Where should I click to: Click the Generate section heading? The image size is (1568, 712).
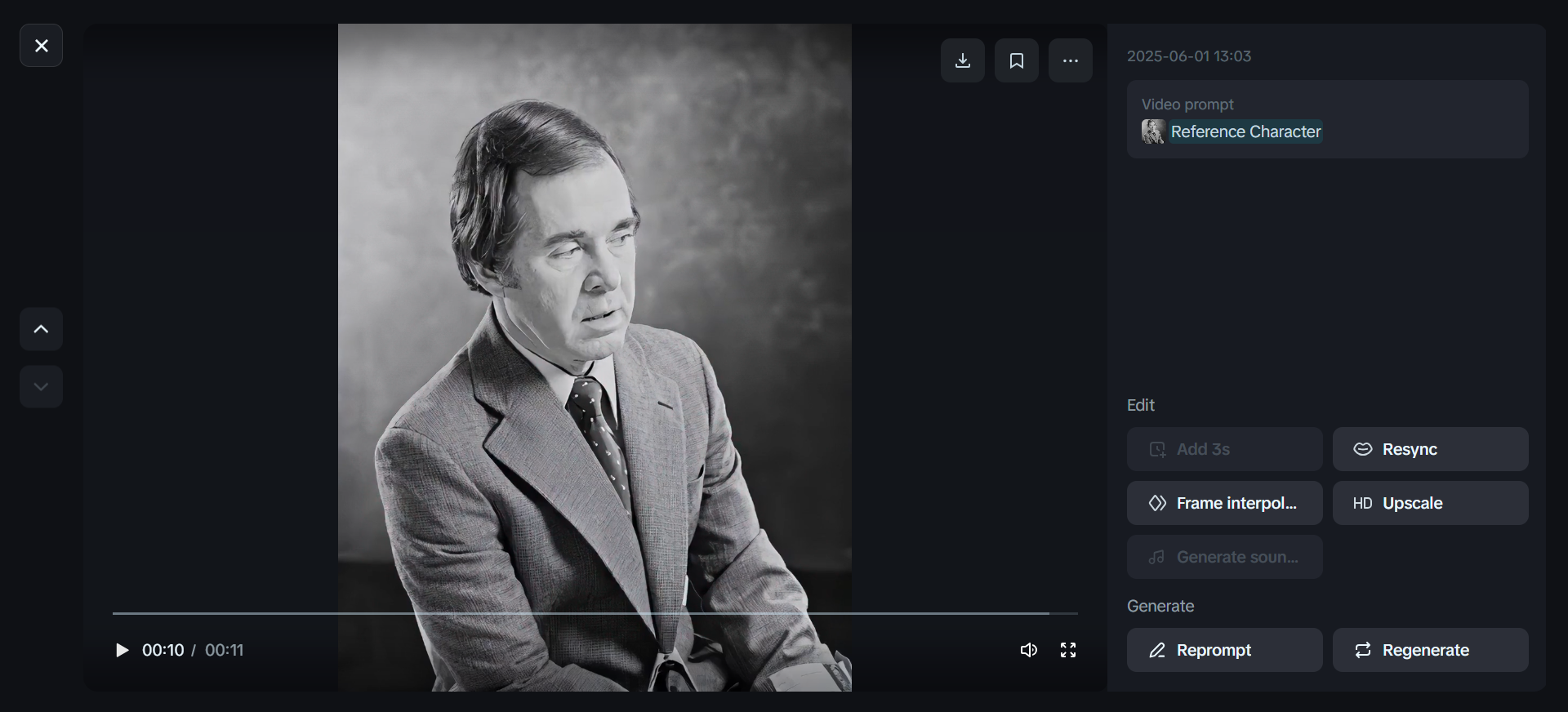(1160, 606)
